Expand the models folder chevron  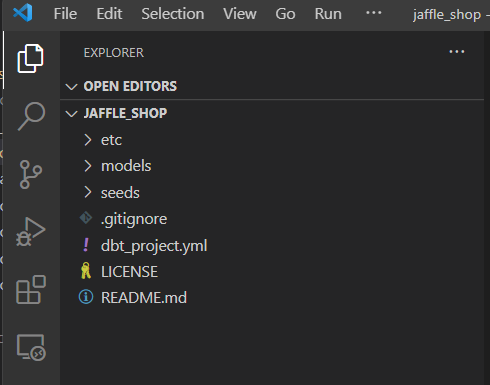88,166
